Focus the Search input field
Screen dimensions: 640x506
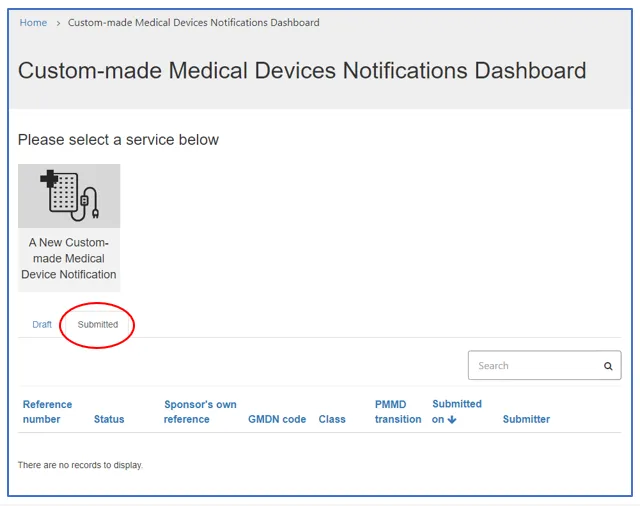pyautogui.click(x=535, y=366)
